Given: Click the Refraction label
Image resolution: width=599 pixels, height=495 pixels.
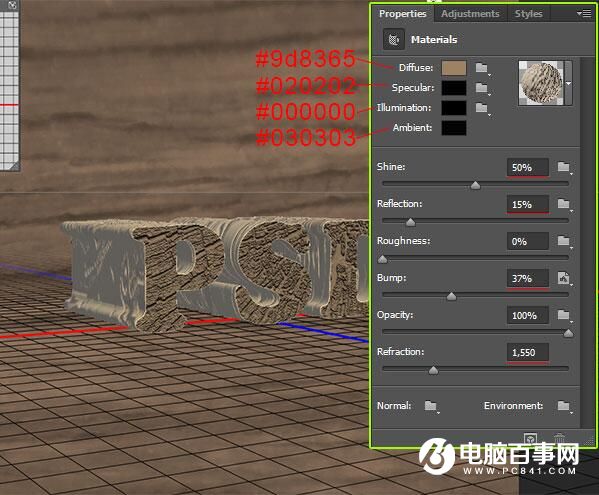Looking at the screenshot, I should tap(400, 352).
